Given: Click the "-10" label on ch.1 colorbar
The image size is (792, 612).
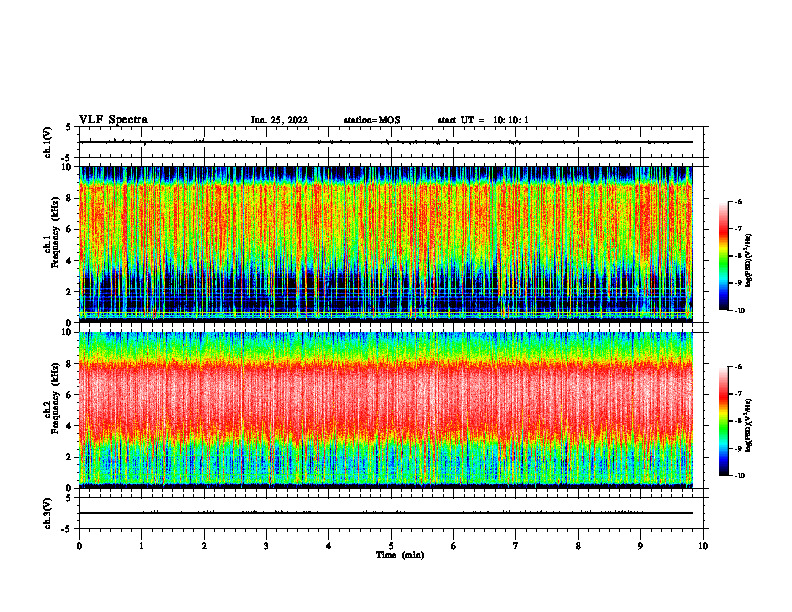Looking at the screenshot, I should coord(739,311).
